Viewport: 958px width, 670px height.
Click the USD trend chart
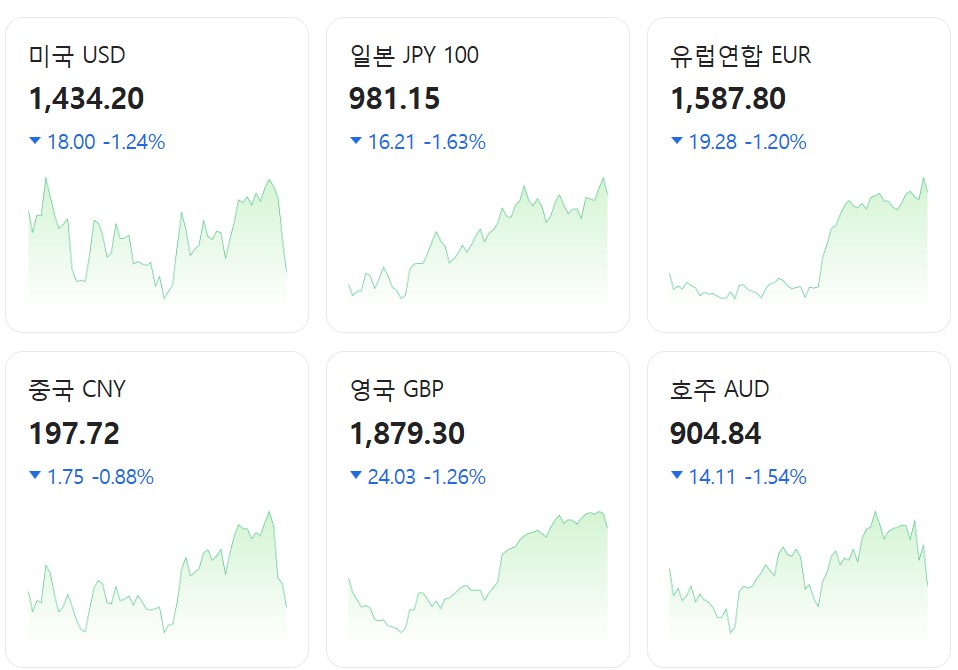[157, 240]
